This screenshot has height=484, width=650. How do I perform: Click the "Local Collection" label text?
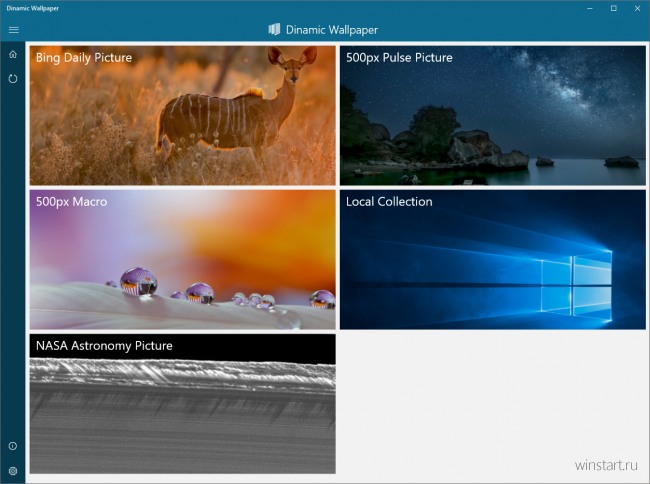(389, 202)
